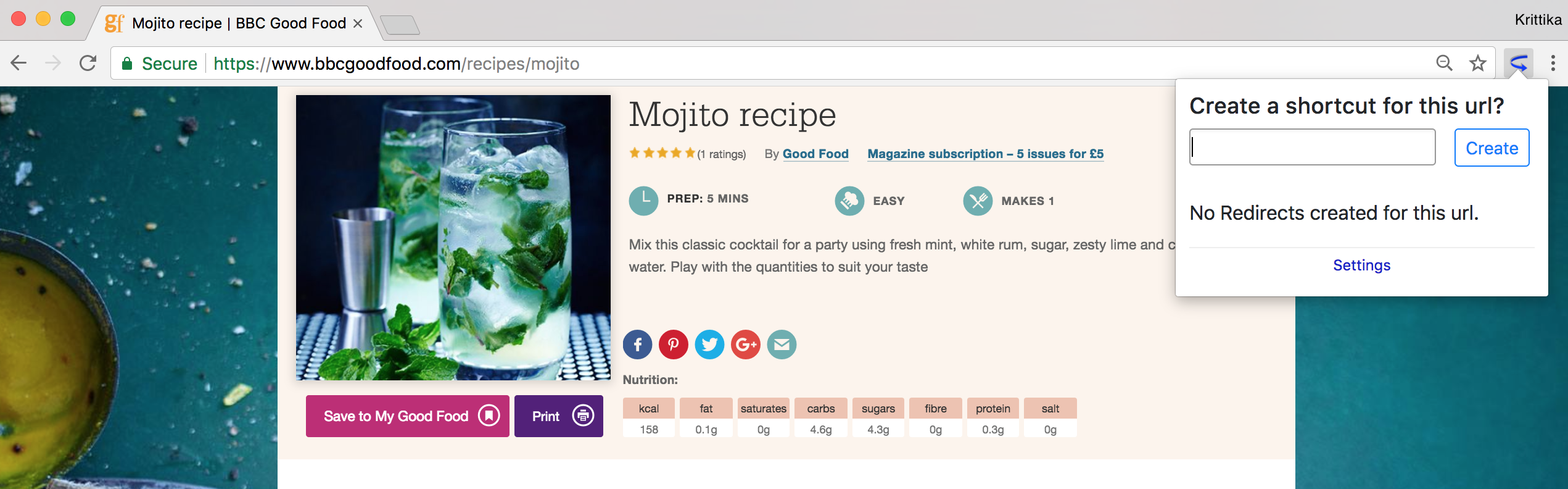Share recipe via Google Plus
Viewport: 1568px width, 489px height.
745,345
